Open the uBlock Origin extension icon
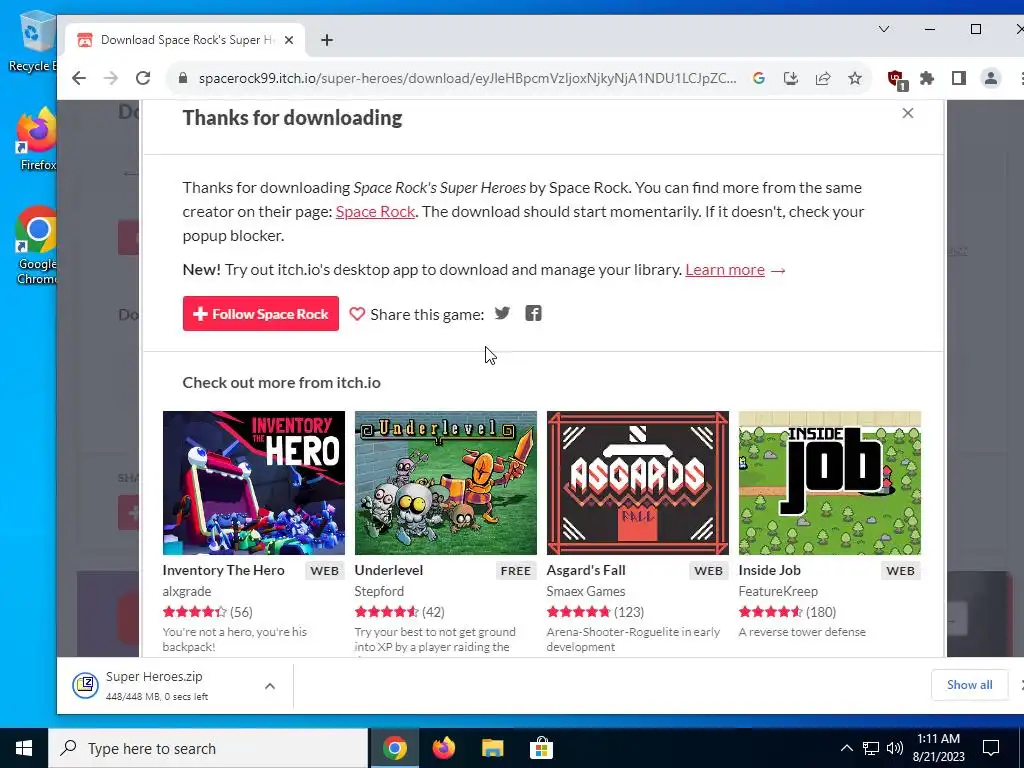1024x768 pixels. 897,80
